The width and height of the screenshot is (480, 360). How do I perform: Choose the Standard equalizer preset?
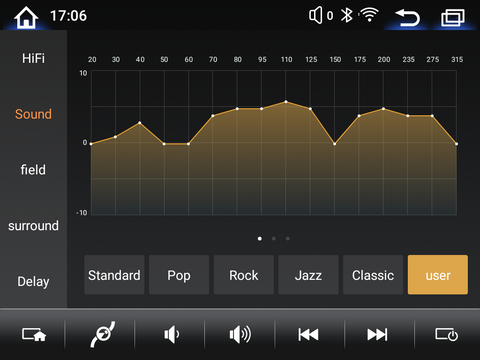tap(114, 275)
